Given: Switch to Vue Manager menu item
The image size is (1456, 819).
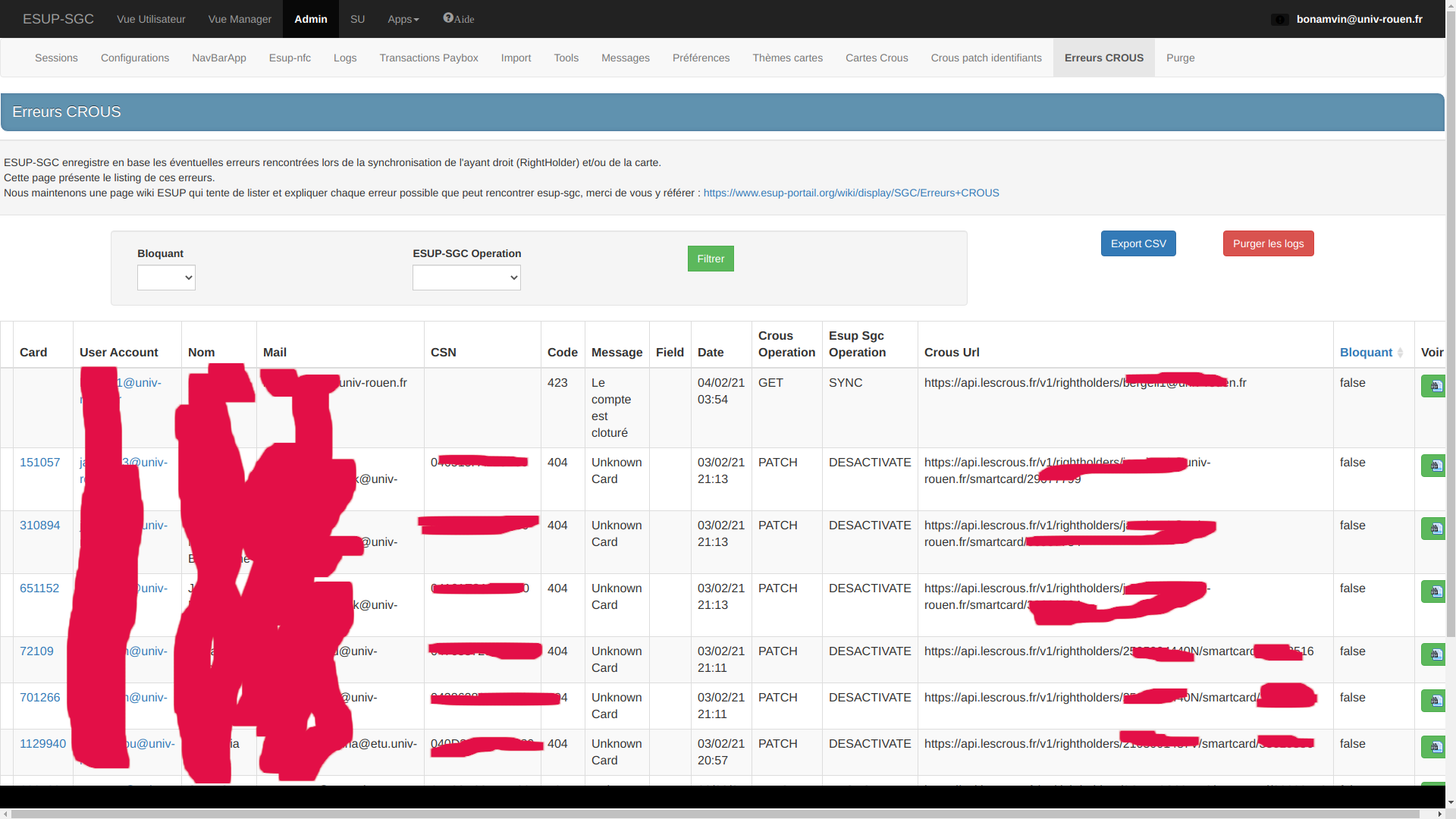Looking at the screenshot, I should pyautogui.click(x=240, y=19).
